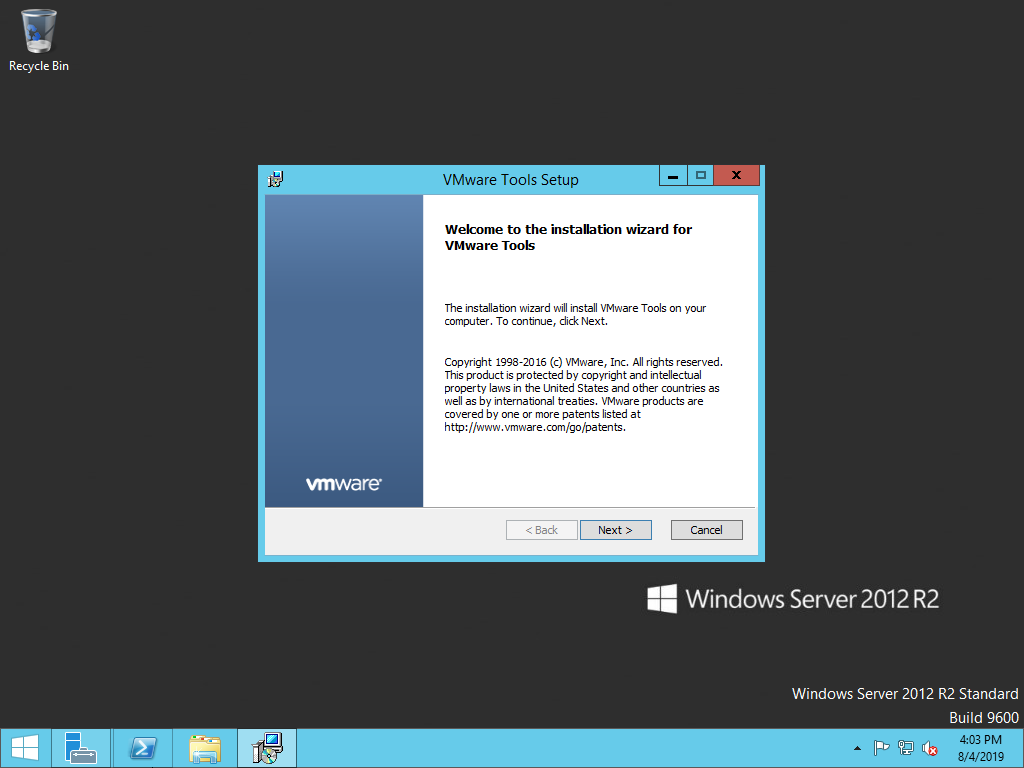1024x768 pixels.
Task: Minimize the VMware Tools Setup window
Action: [673, 176]
